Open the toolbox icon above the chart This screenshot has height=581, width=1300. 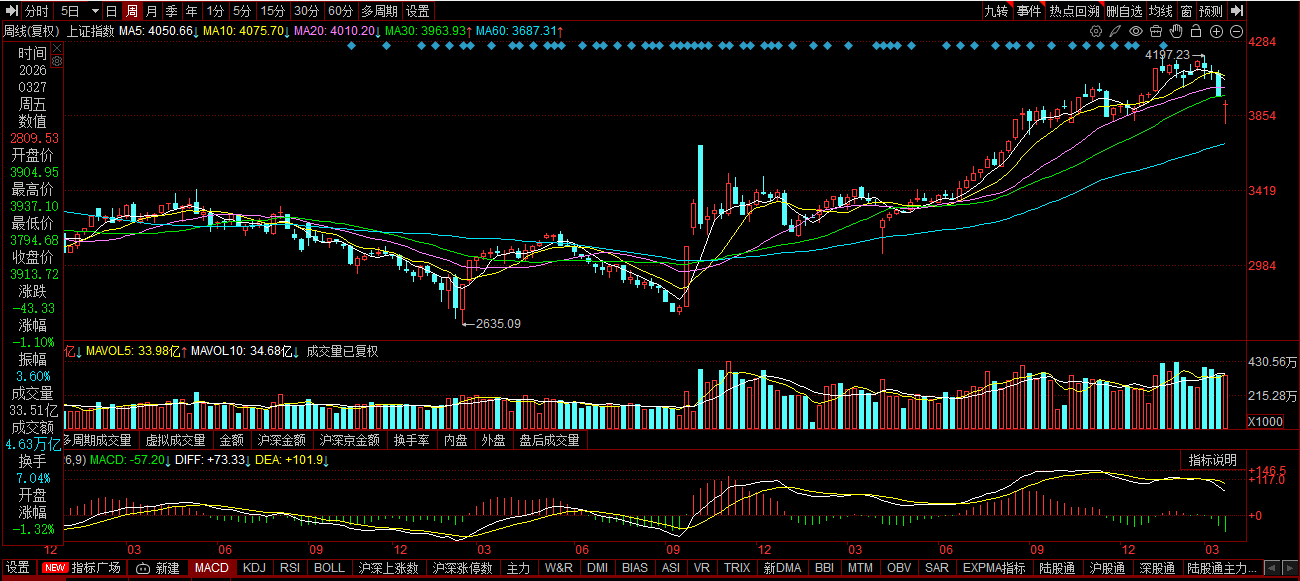1155,31
